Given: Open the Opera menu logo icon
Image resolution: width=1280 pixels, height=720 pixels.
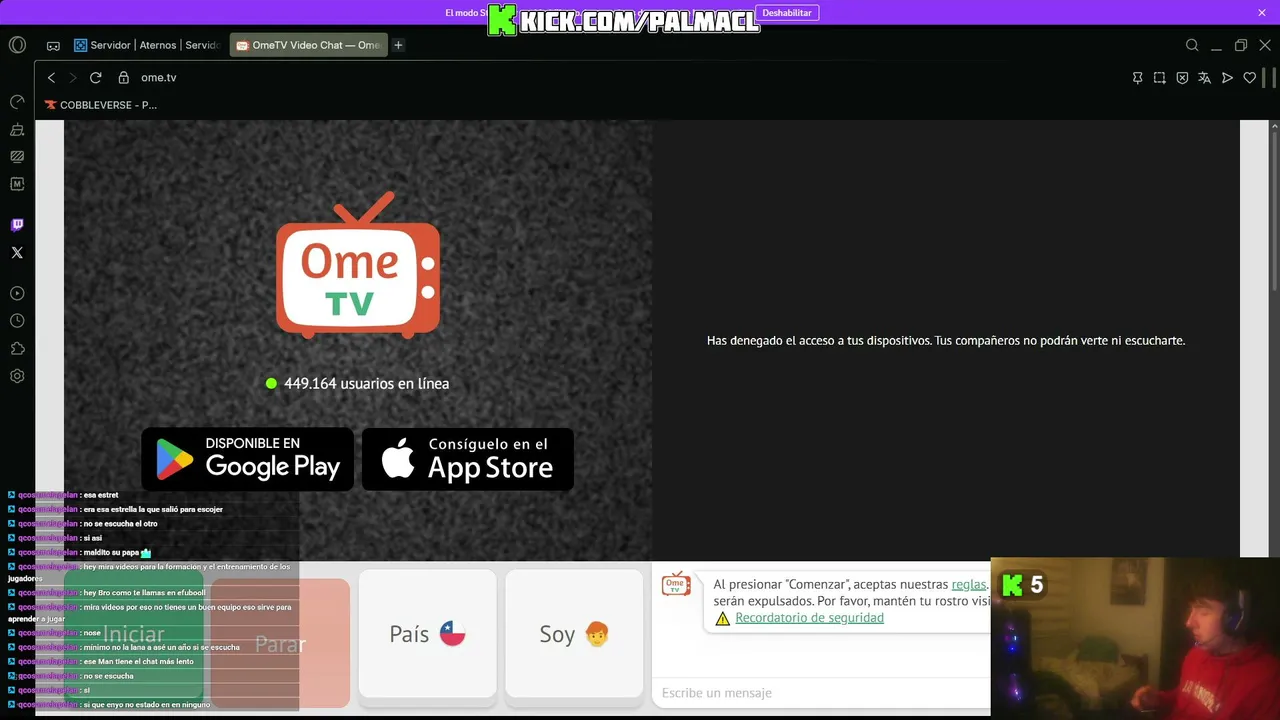Looking at the screenshot, I should [17, 45].
